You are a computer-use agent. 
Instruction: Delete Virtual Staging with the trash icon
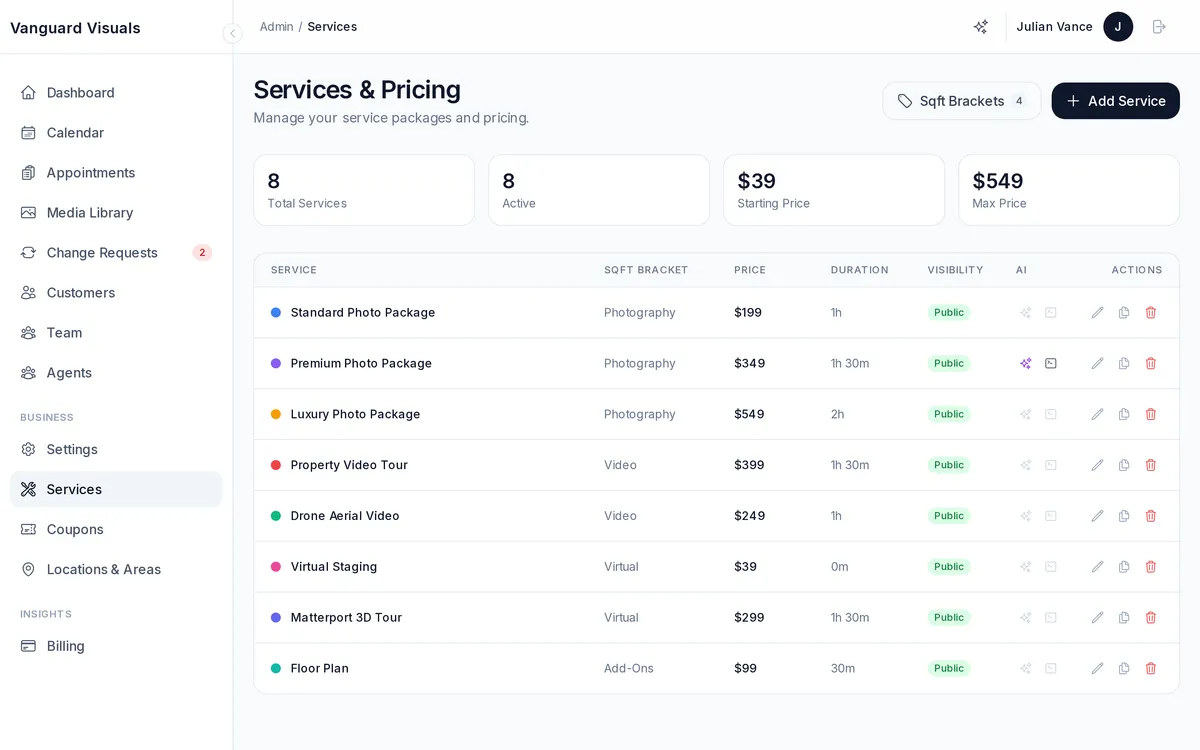click(x=1151, y=566)
